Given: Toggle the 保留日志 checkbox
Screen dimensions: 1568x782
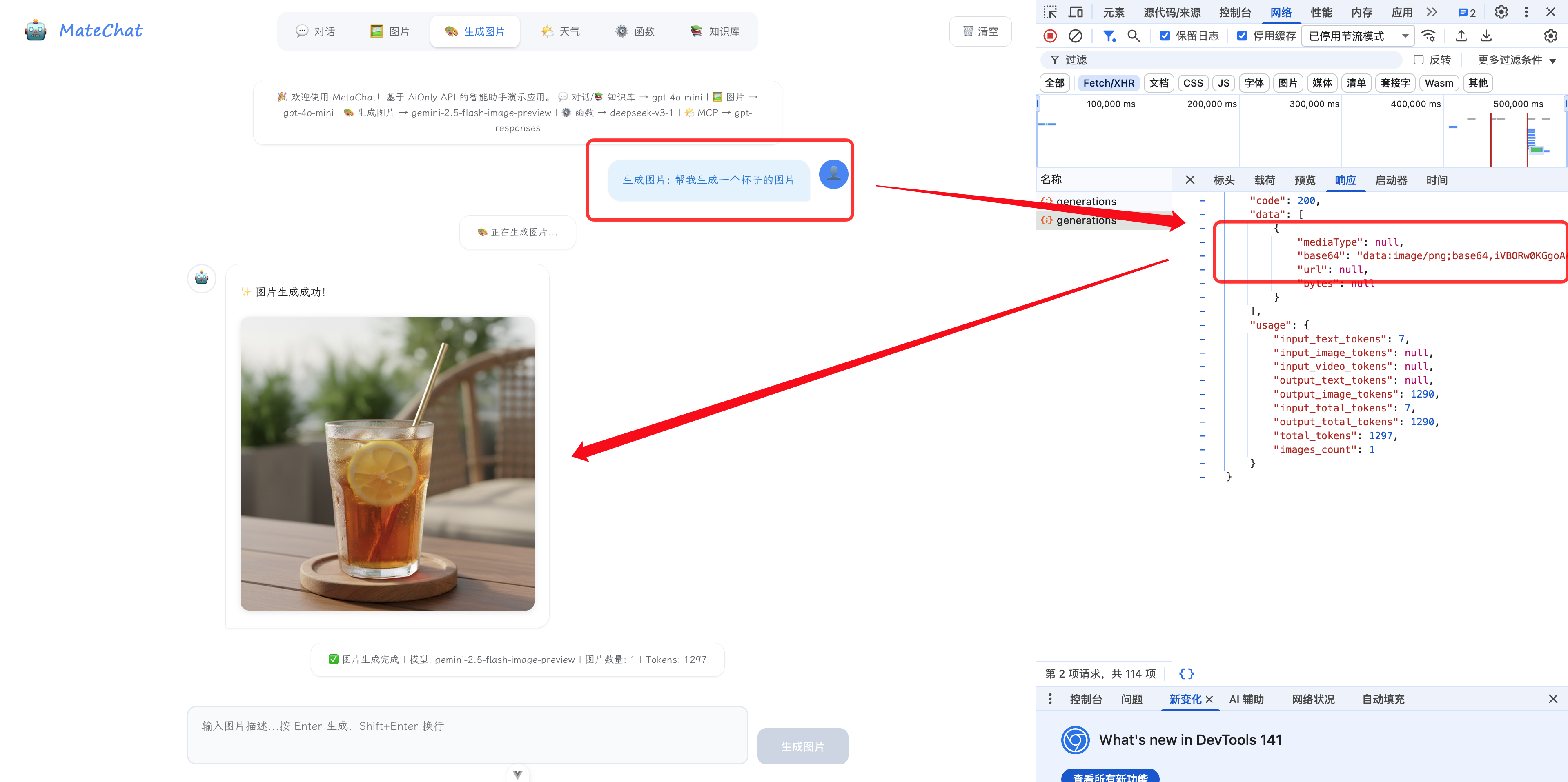Looking at the screenshot, I should 1165,36.
